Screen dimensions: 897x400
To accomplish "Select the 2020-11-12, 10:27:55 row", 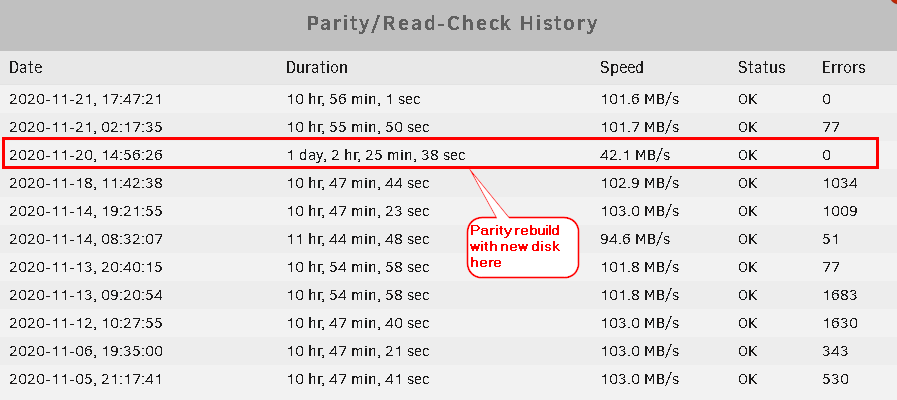I will click(448, 323).
